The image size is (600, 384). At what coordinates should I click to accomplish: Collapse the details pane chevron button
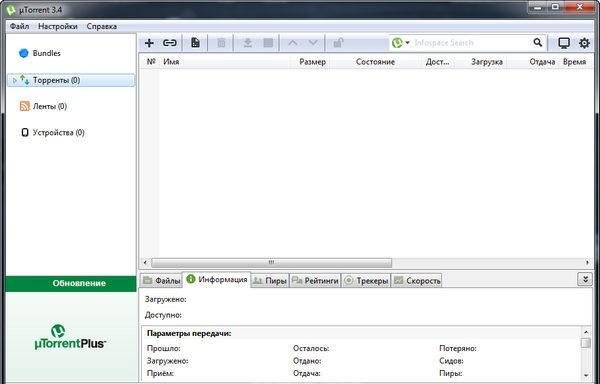tap(585, 279)
